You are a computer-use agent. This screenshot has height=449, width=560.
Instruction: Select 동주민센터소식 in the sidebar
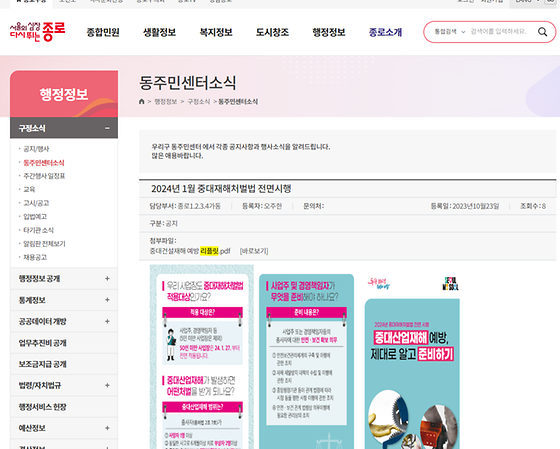pyautogui.click(x=44, y=163)
